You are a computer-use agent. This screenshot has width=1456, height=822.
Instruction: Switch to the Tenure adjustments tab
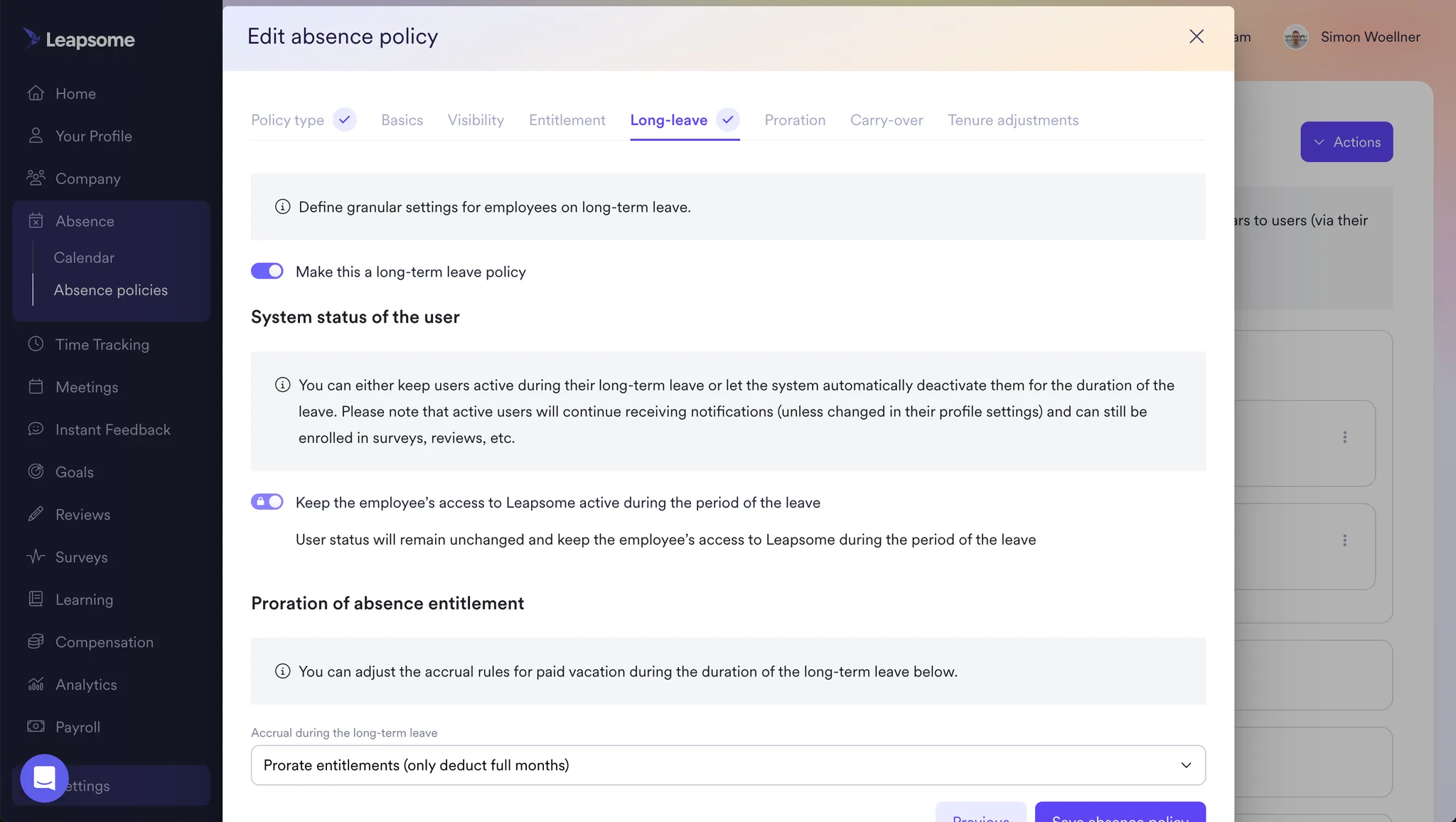click(1013, 120)
